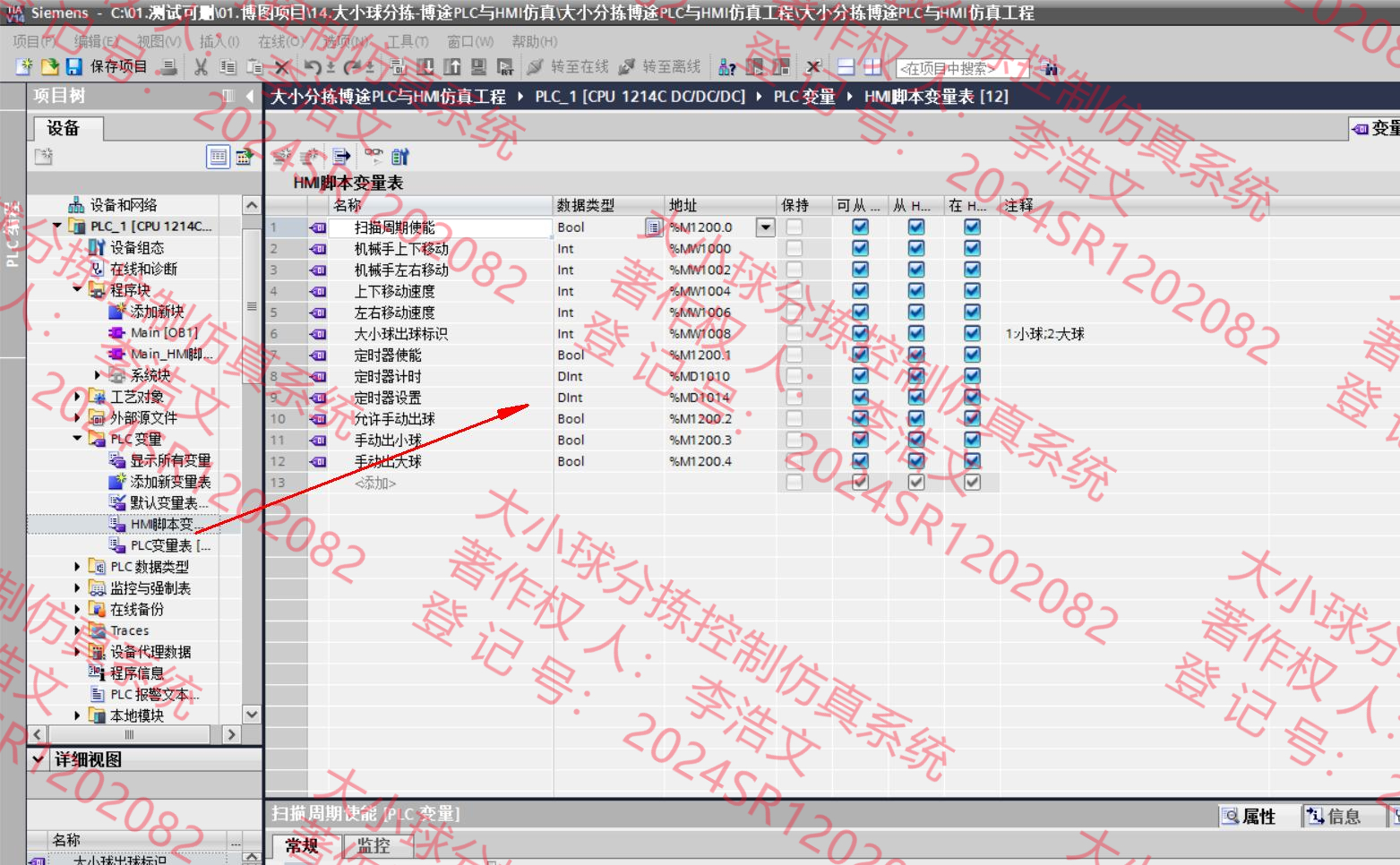The width and height of the screenshot is (1400, 865).
Task: Click the 转至在线 go online button
Action: pos(568,67)
